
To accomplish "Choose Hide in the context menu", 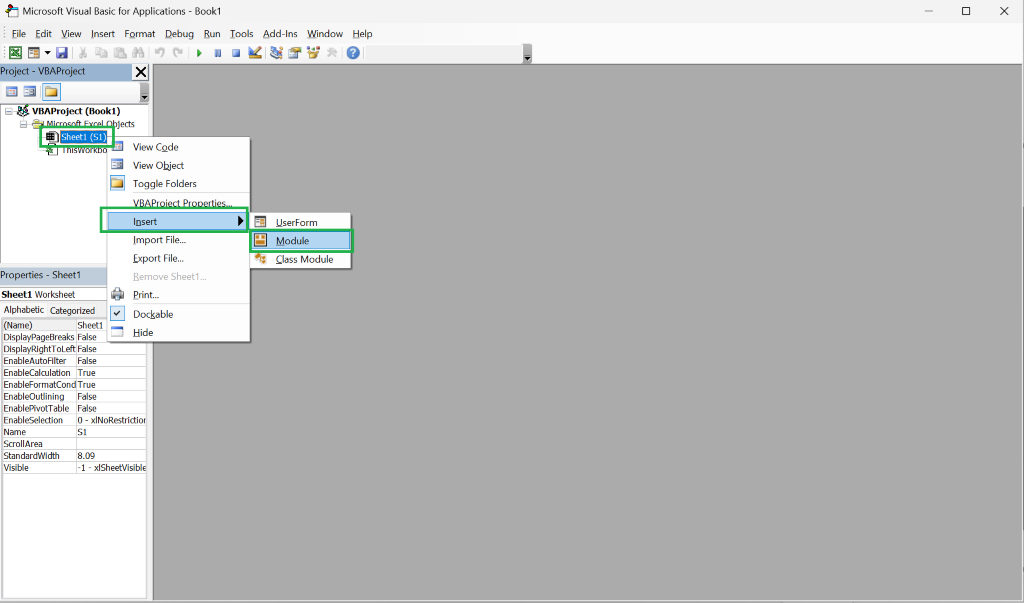I will click(x=178, y=333).
